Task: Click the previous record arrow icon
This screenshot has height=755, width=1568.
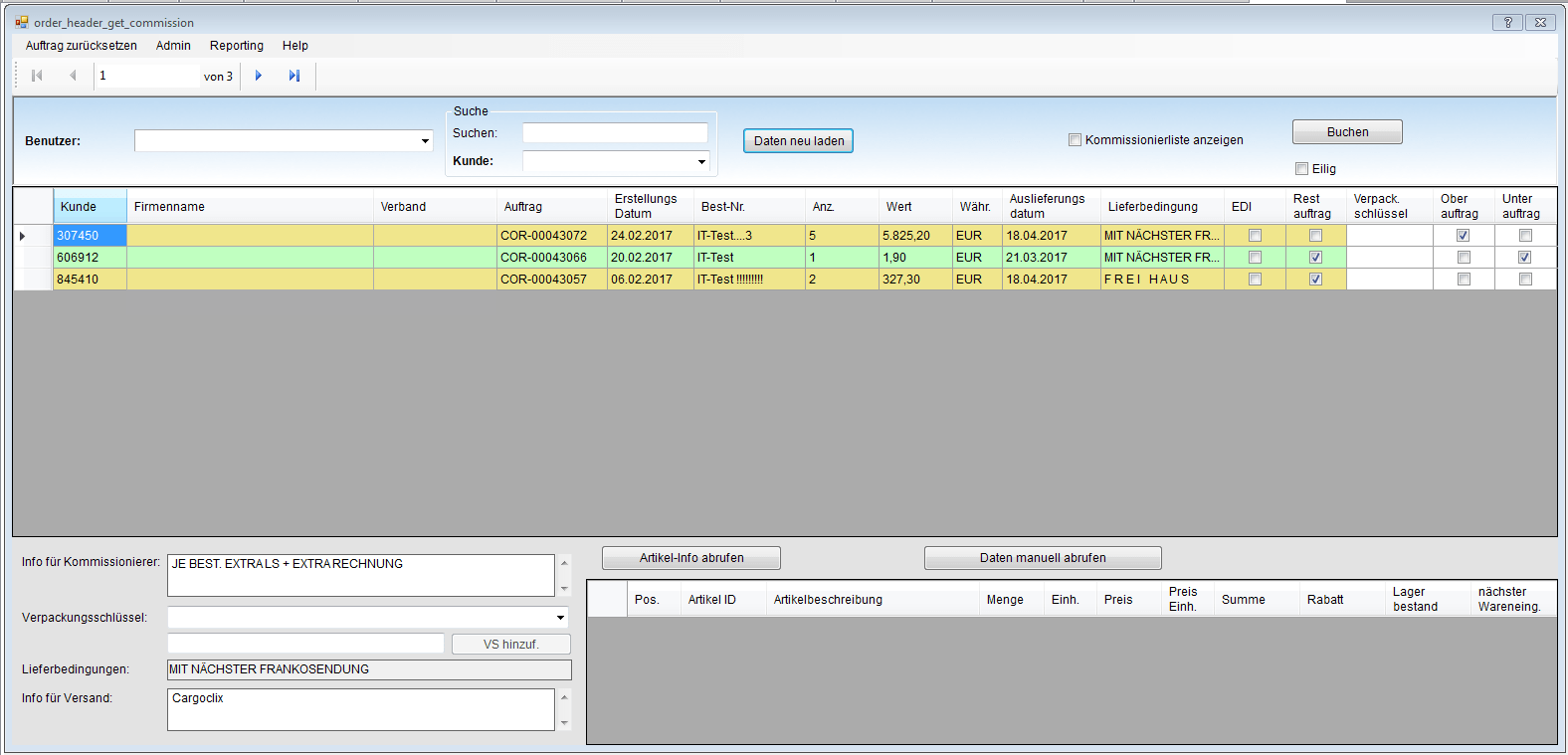Action: [x=73, y=76]
